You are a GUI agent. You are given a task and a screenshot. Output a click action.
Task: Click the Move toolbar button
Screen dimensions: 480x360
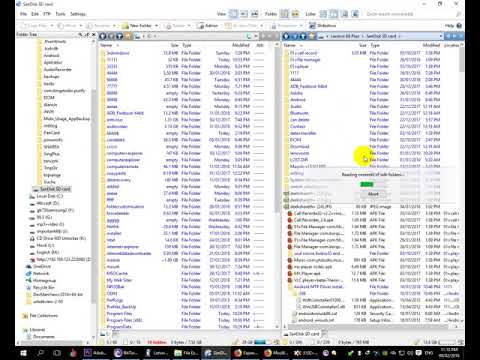click(x=67, y=26)
